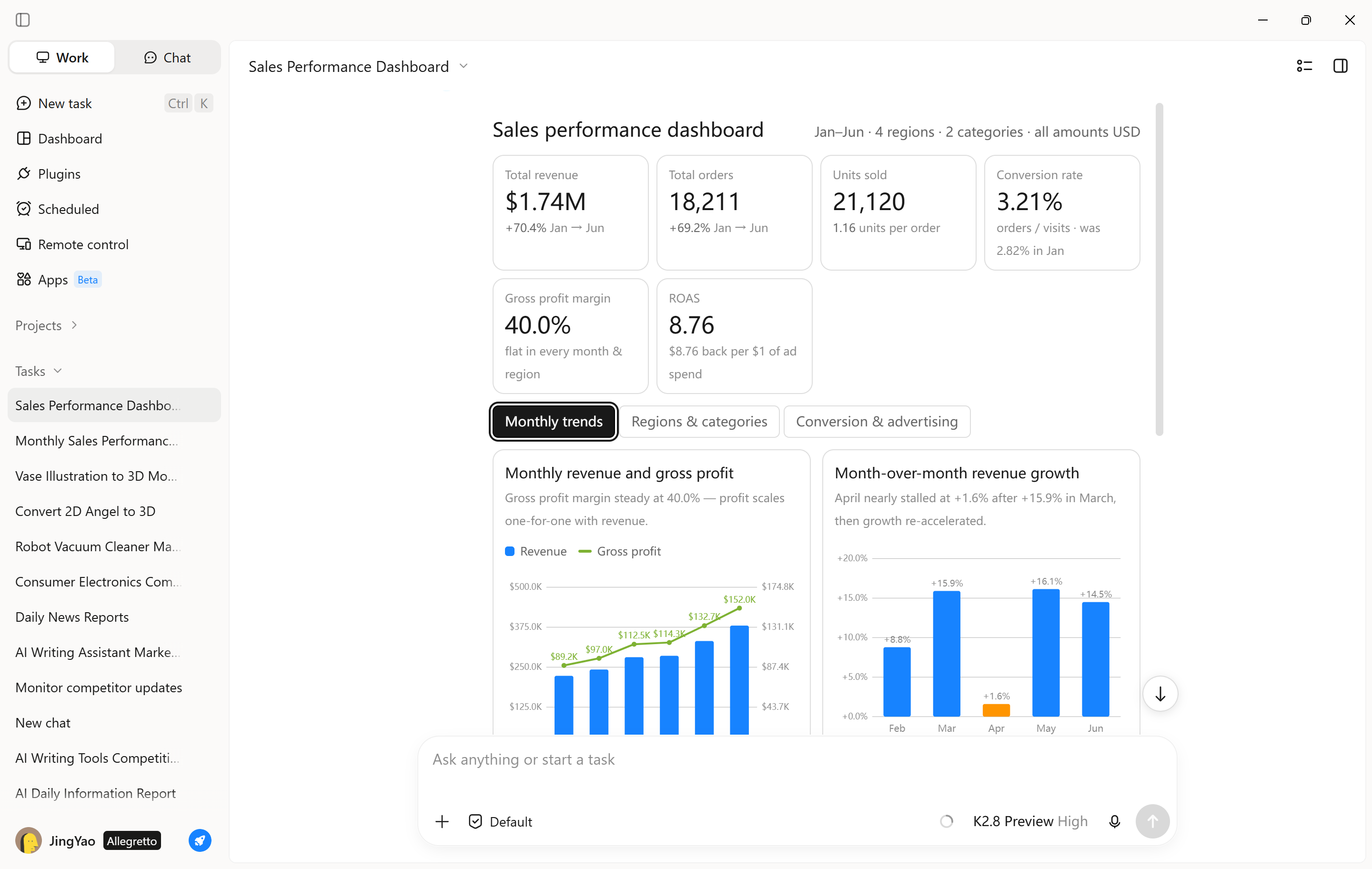Expand the Projects section

[47, 325]
